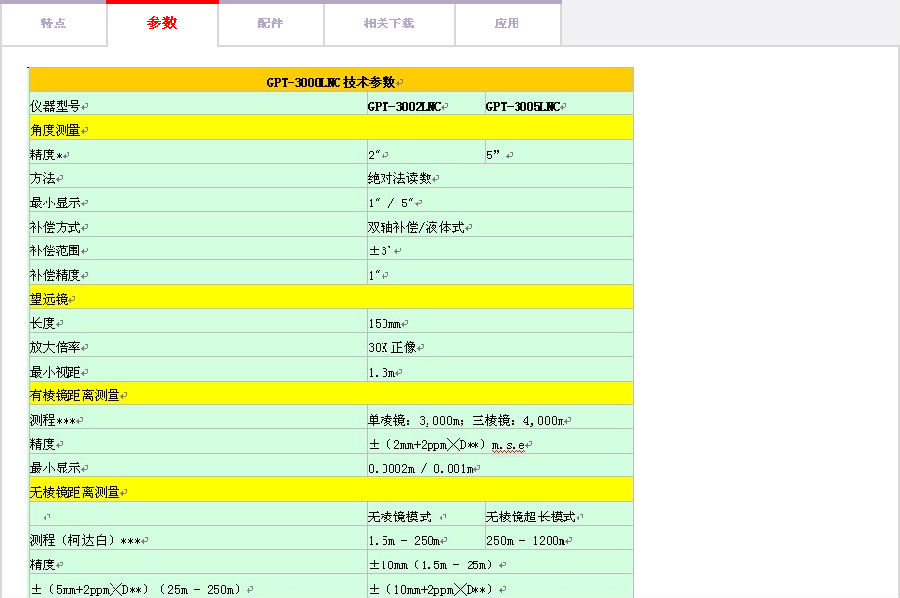Screen dimensions: 900x598
Task: Open the 特点 tab
Action: (x=54, y=23)
